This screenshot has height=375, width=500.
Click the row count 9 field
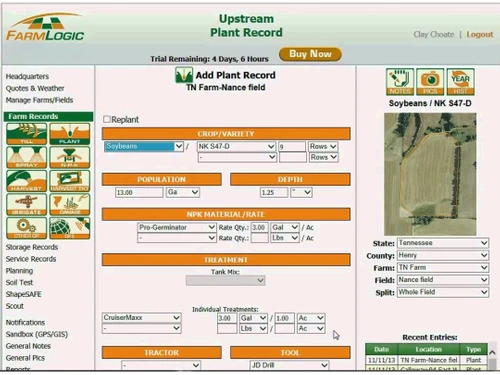click(292, 146)
